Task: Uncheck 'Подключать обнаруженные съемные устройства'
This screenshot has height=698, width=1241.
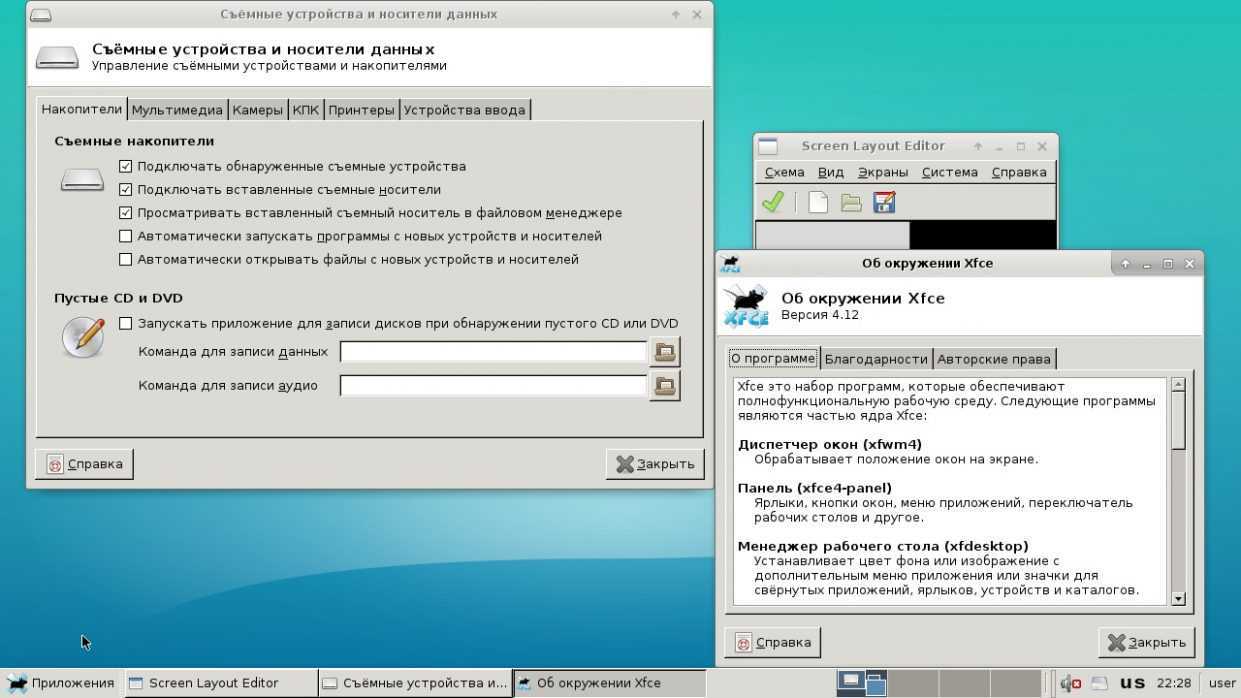Action: point(125,166)
